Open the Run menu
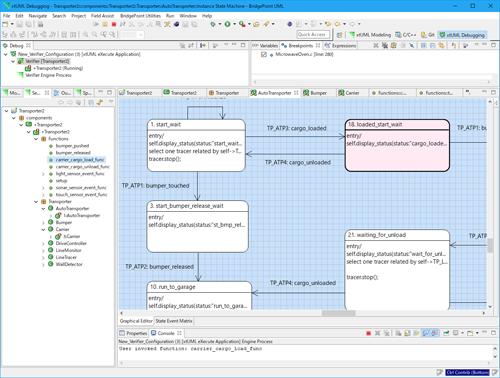500x378 pixels. click(170, 16)
